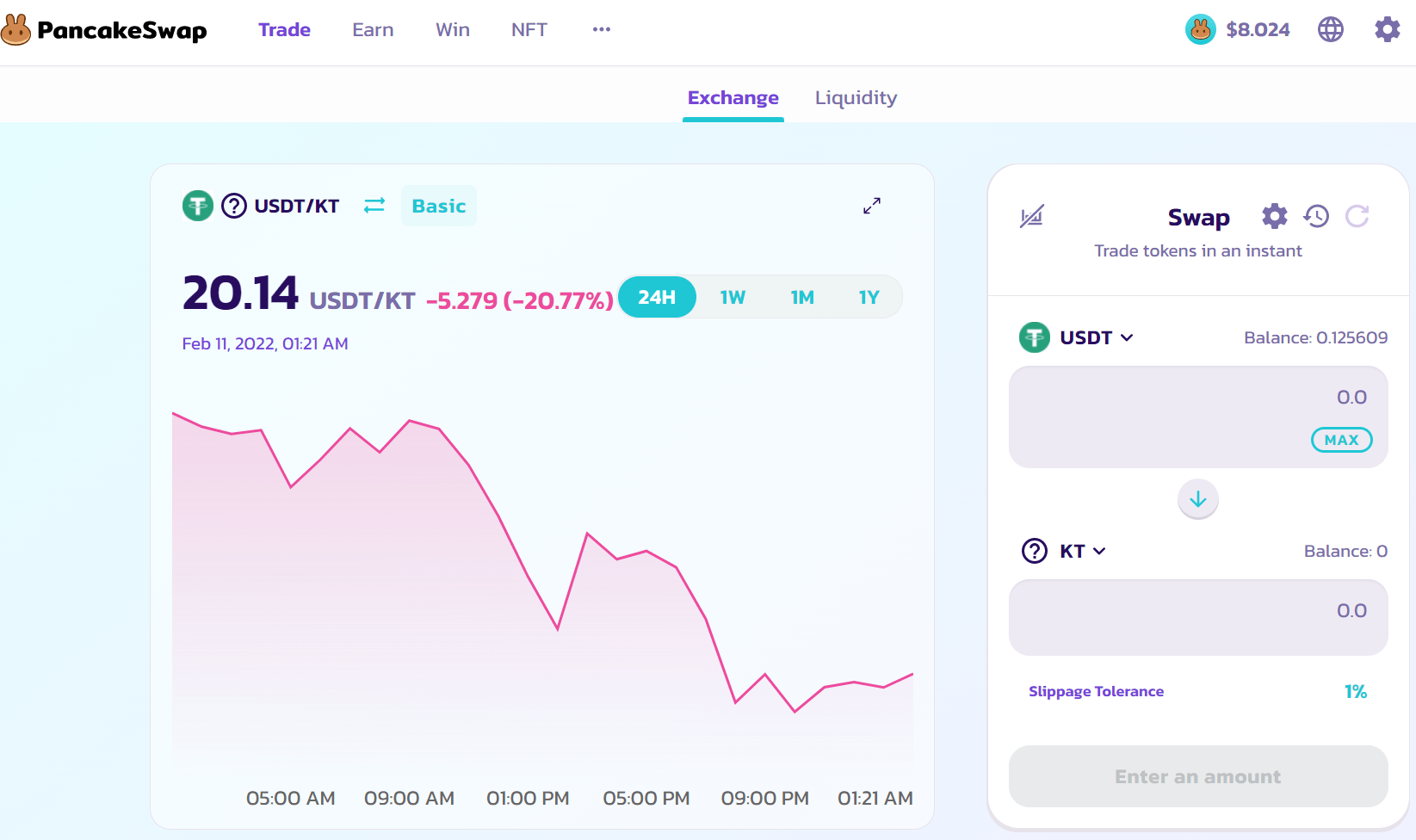Open global settings gear in header

pyautogui.click(x=1387, y=30)
